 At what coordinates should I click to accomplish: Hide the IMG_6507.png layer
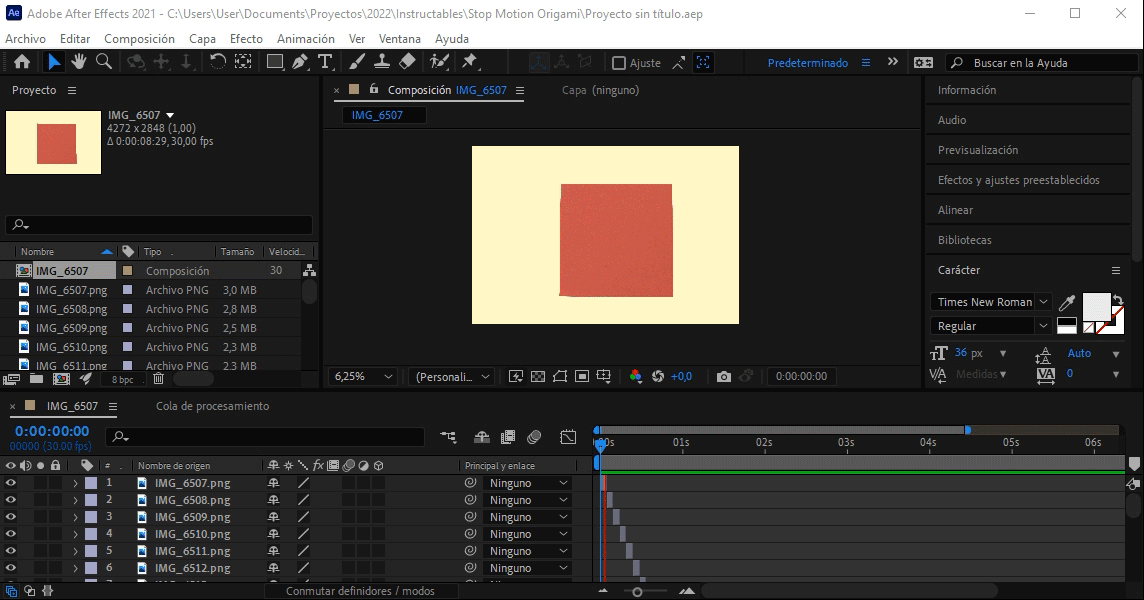[11, 483]
